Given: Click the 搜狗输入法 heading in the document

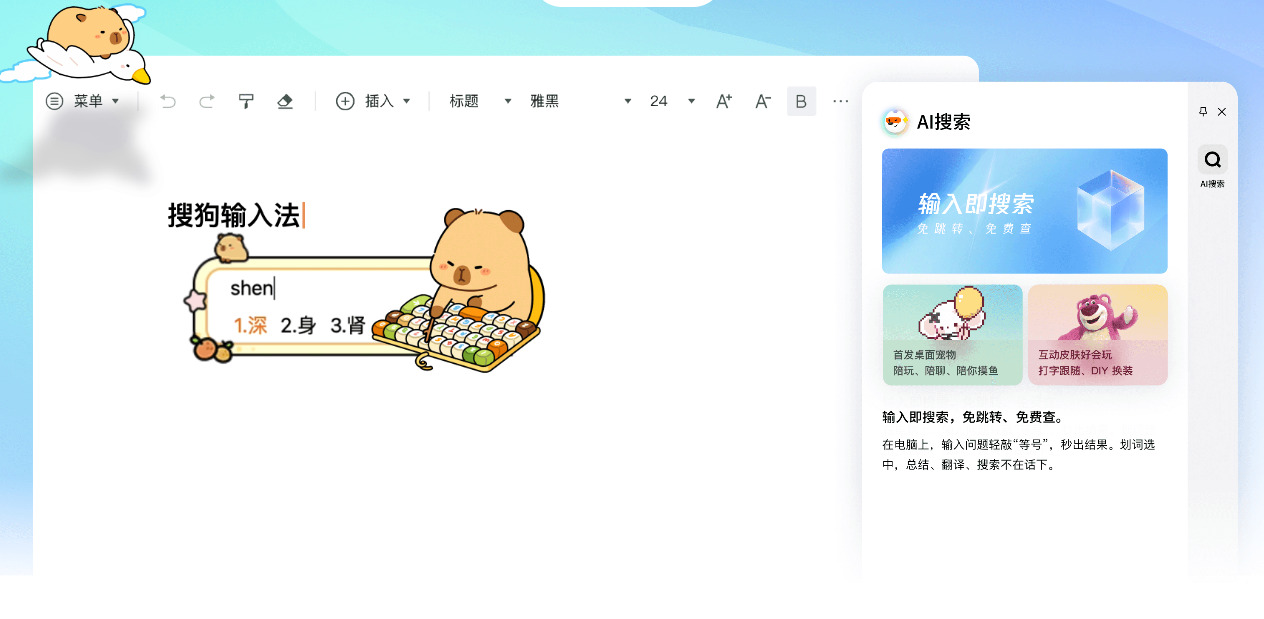Looking at the screenshot, I should (234, 215).
